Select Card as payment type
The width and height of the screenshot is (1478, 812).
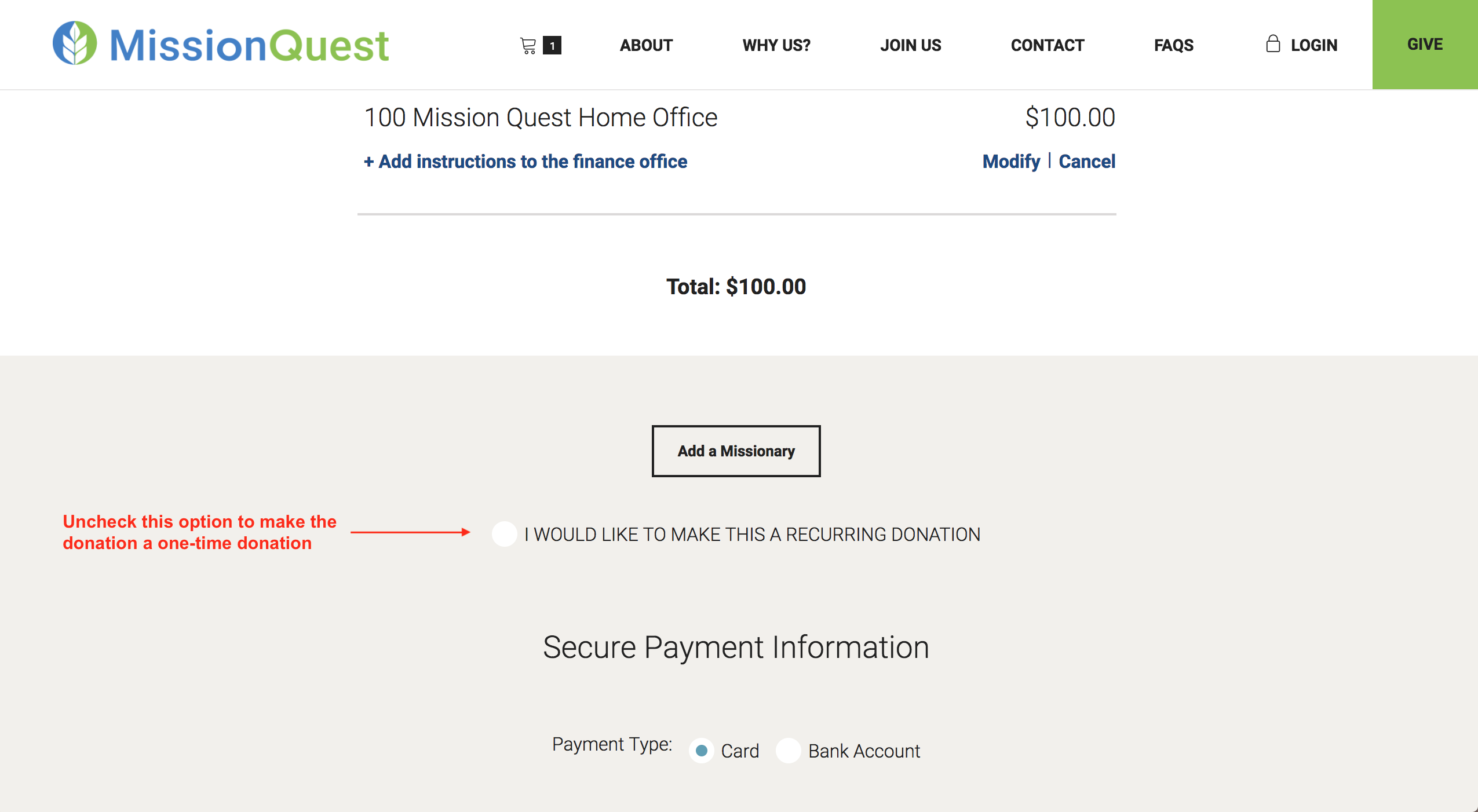(702, 751)
